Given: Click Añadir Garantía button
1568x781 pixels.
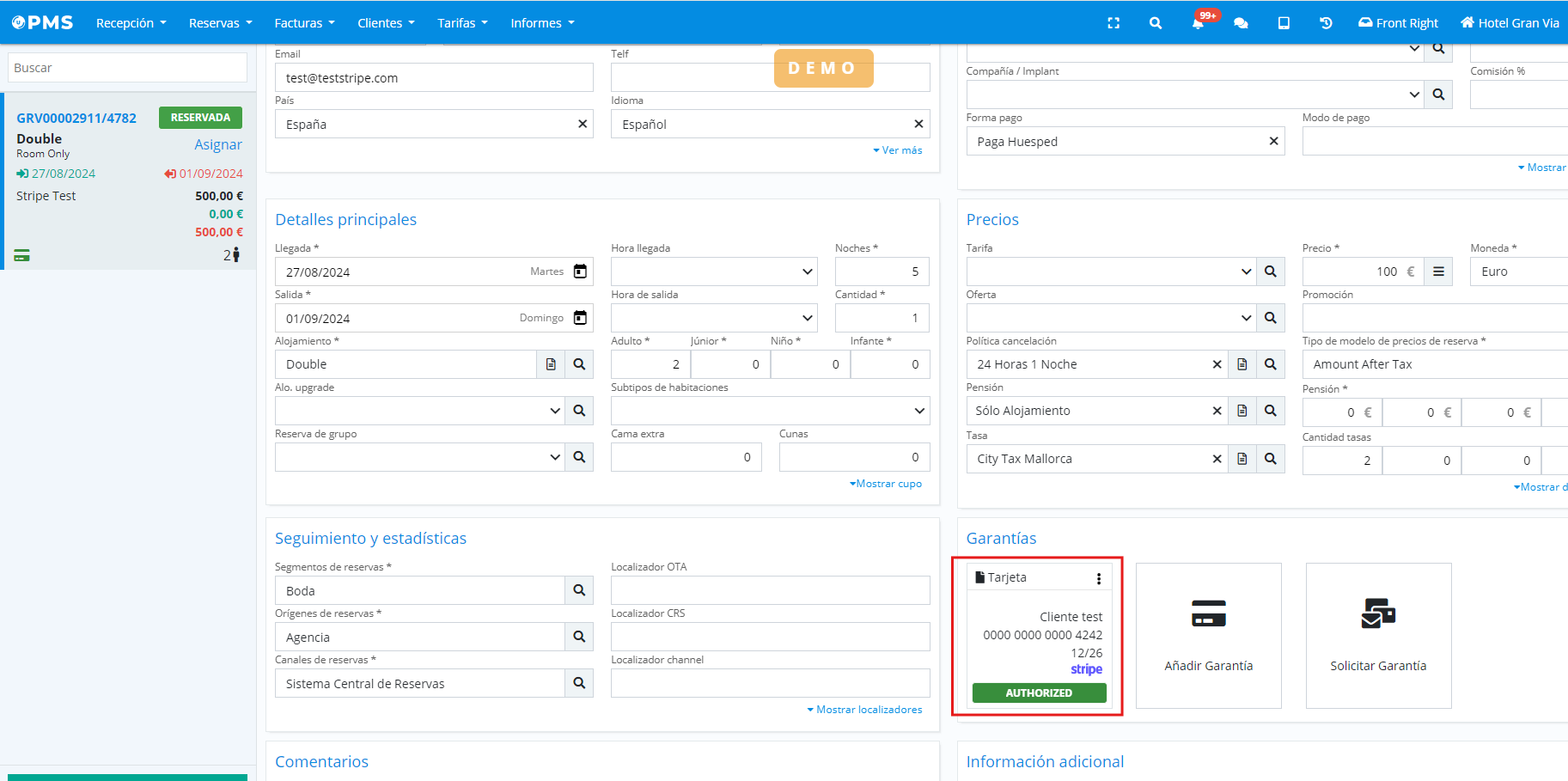Looking at the screenshot, I should 1208,636.
